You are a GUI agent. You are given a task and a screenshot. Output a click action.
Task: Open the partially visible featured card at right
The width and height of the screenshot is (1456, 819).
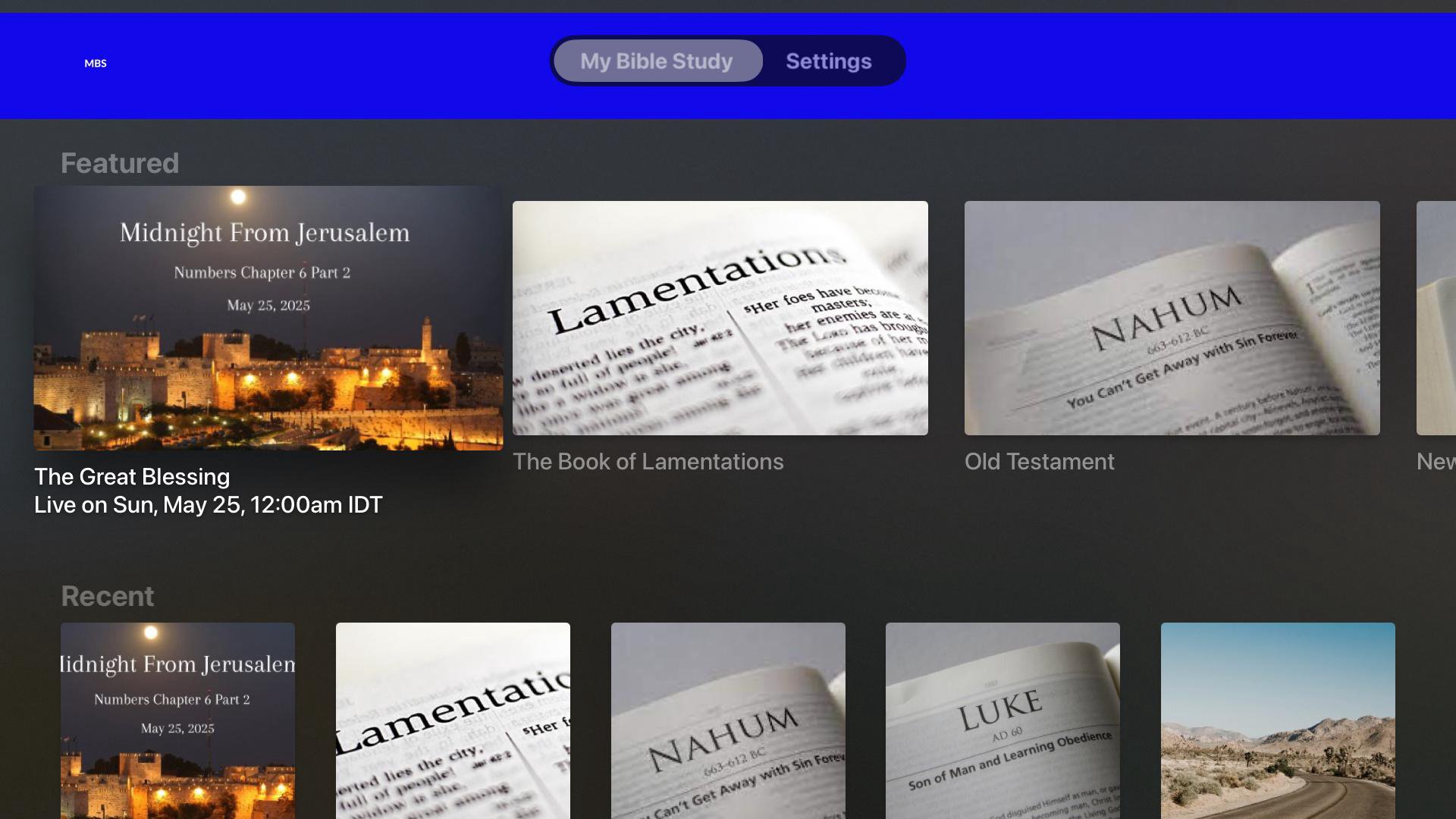click(x=1436, y=318)
